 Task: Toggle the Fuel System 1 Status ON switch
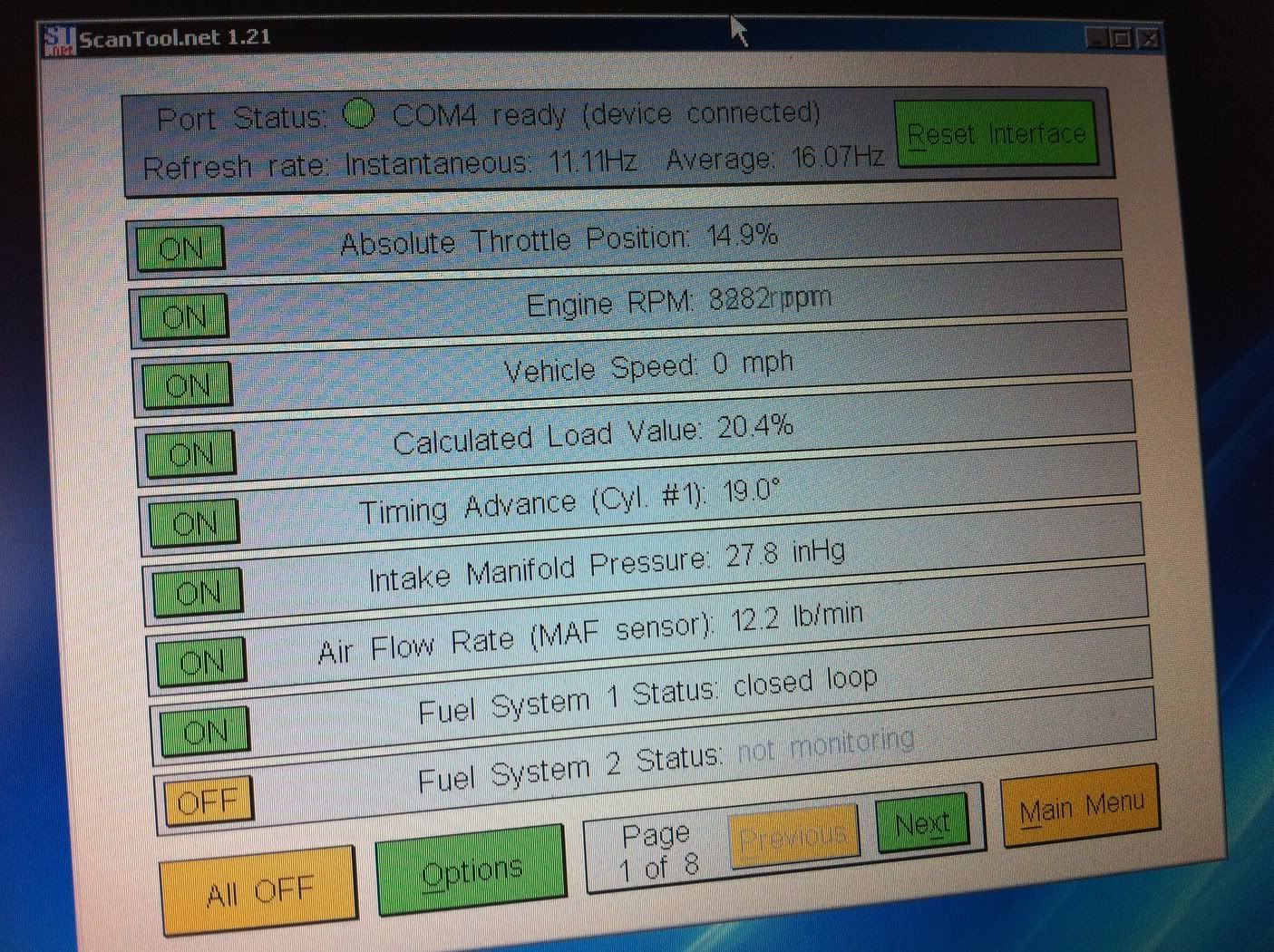click(x=205, y=731)
